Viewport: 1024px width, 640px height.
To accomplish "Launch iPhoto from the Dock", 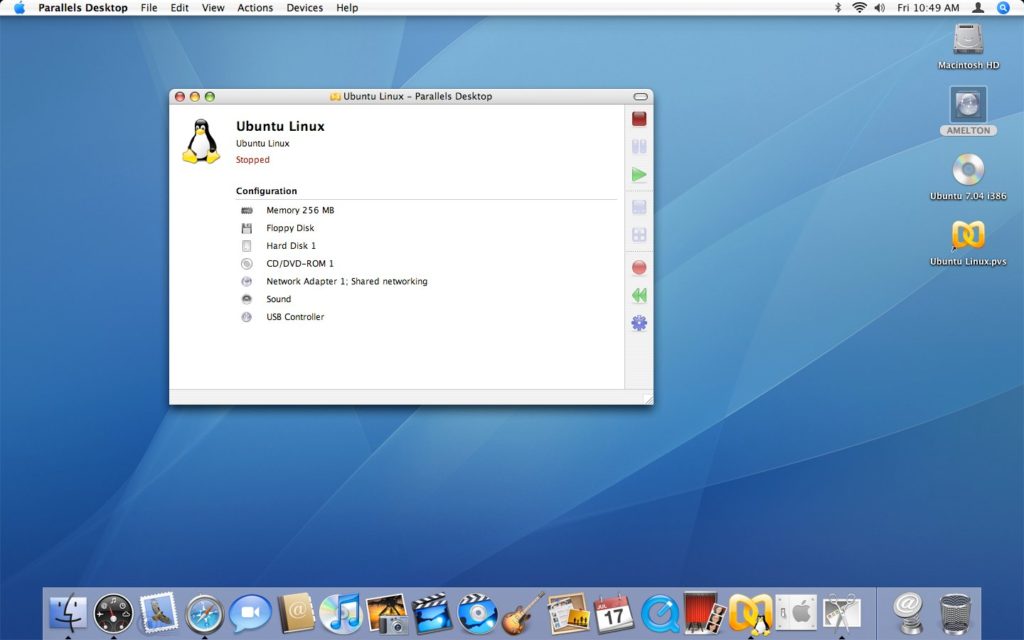I will [x=387, y=613].
